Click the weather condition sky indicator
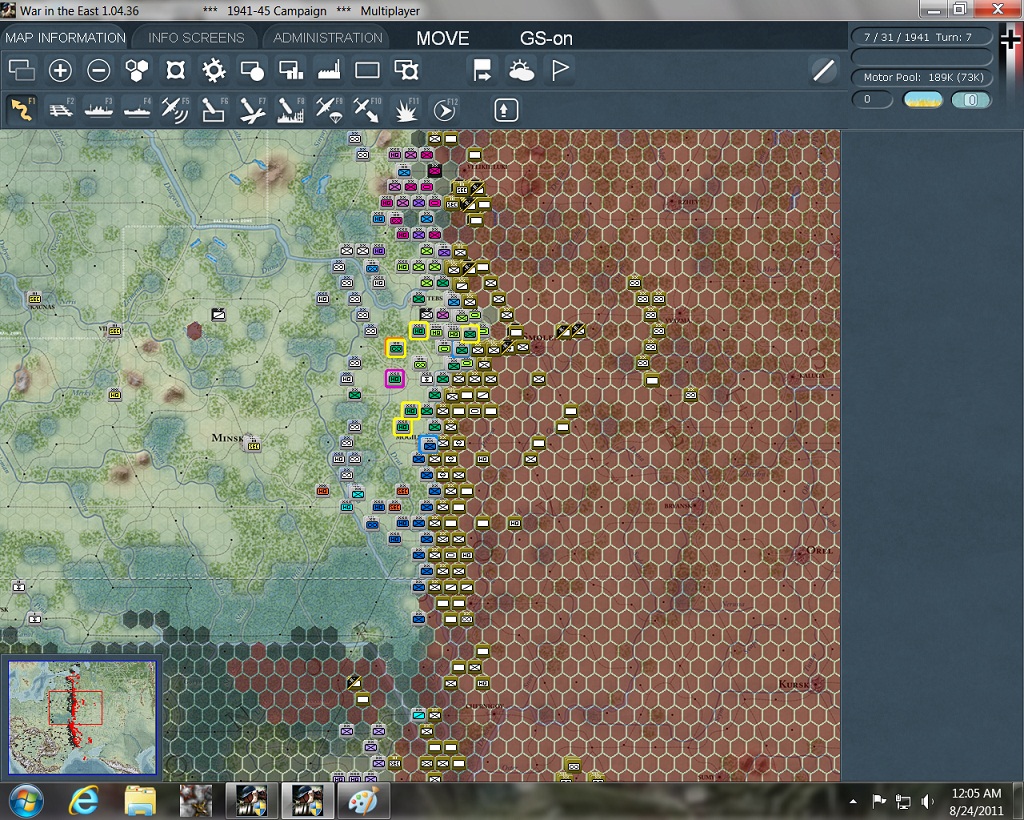Viewport: 1024px width, 820px height. (x=922, y=100)
